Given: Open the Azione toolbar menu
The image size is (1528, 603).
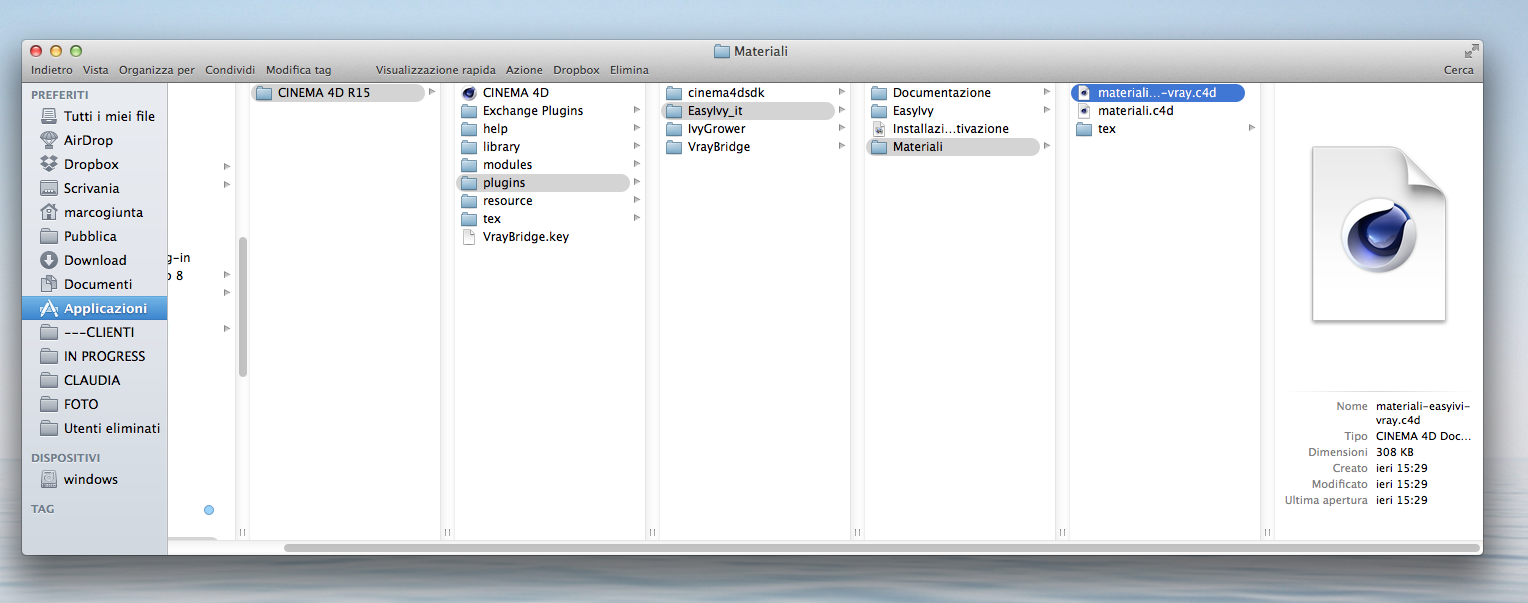Looking at the screenshot, I should (x=524, y=70).
